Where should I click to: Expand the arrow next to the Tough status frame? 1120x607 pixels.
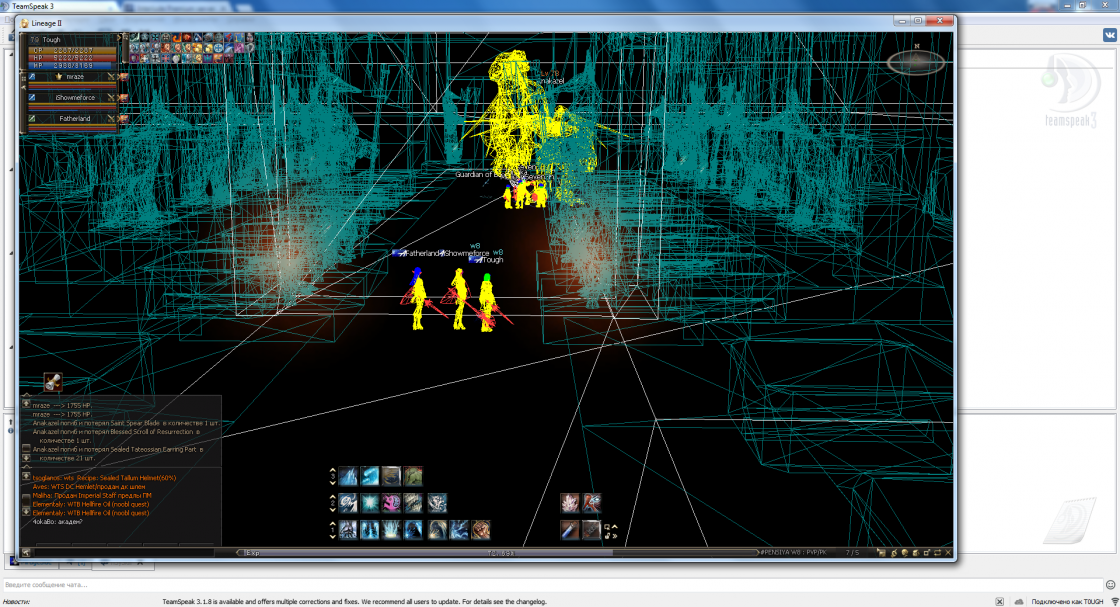119,37
